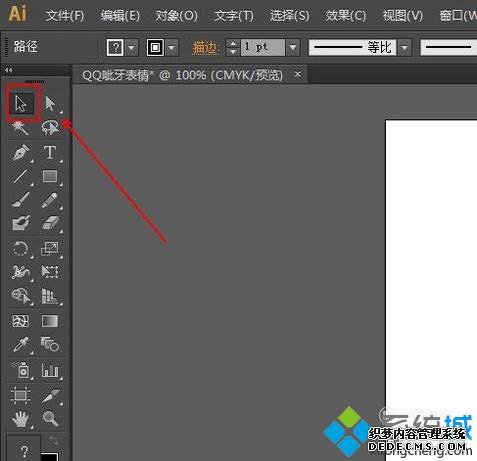Open the fill color dropdown arrow
The width and height of the screenshot is (477, 461).
click(x=132, y=47)
